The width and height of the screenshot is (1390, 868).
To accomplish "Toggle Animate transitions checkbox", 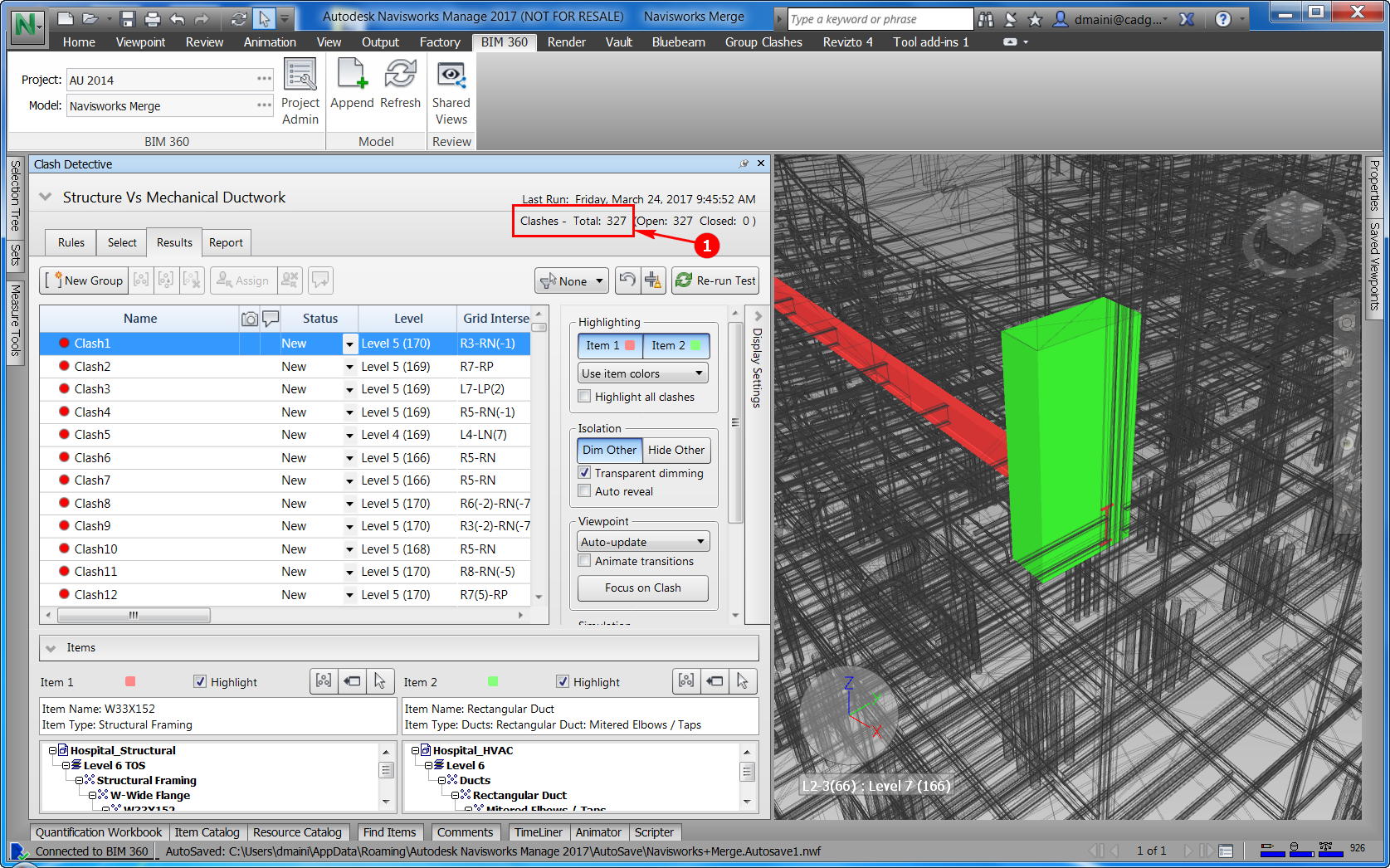I will coord(585,561).
